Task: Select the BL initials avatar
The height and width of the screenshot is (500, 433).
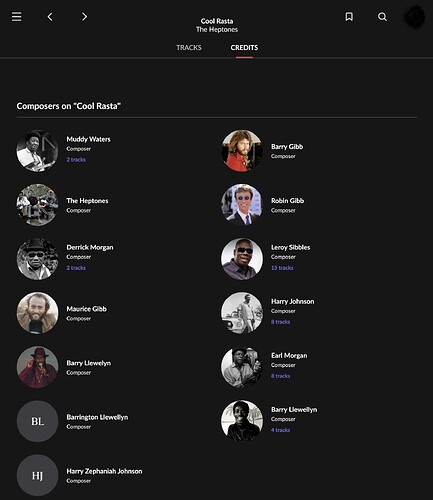Action: click(37, 421)
